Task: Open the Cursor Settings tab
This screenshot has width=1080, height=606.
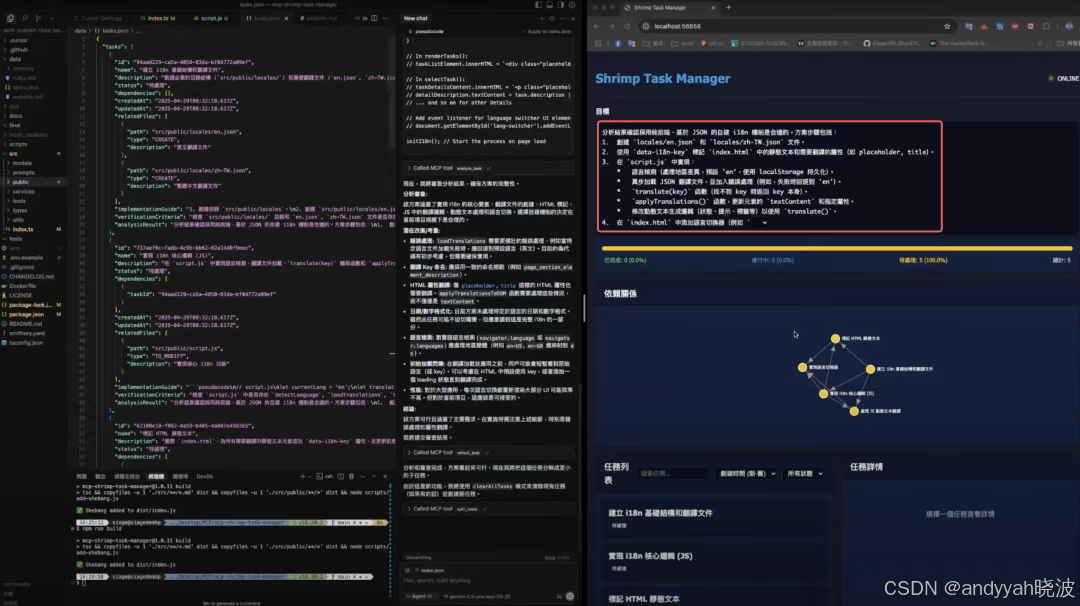Action: 98,19
